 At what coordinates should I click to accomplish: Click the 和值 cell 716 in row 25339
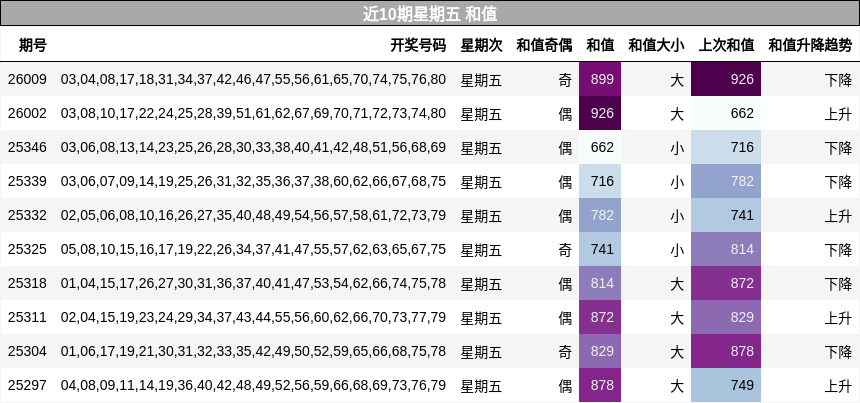(x=600, y=181)
